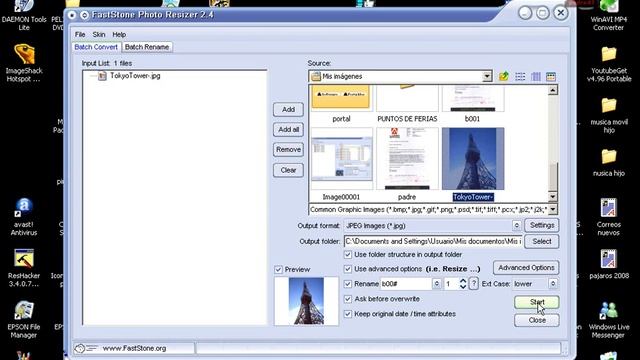Click the Start button

537,302
